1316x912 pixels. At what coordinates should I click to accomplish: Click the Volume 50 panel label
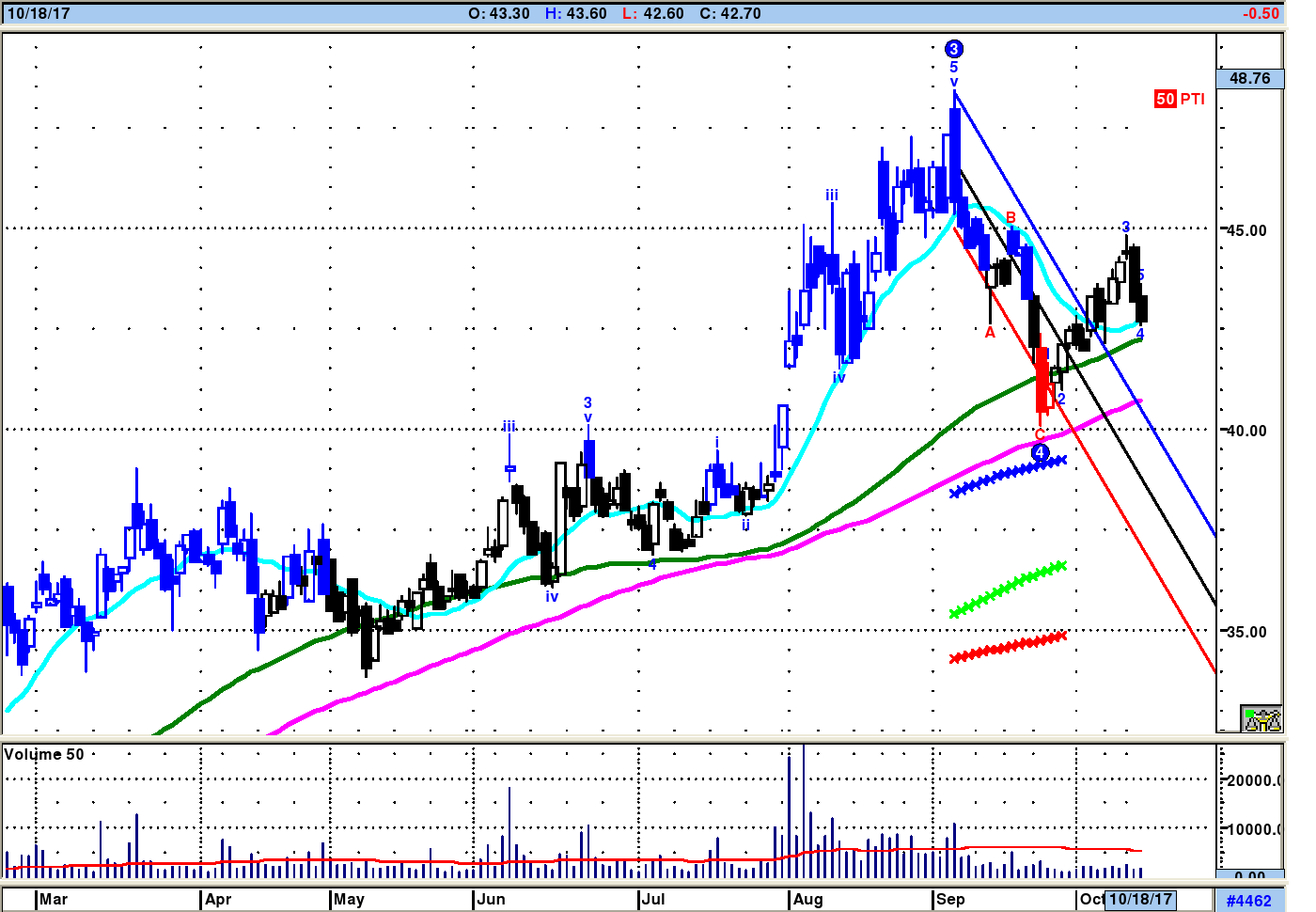click(44, 754)
